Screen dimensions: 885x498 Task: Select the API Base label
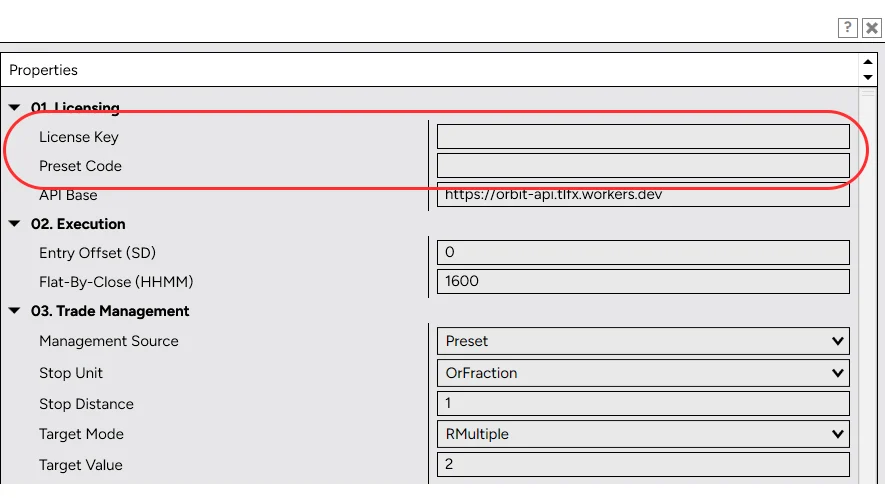point(68,195)
